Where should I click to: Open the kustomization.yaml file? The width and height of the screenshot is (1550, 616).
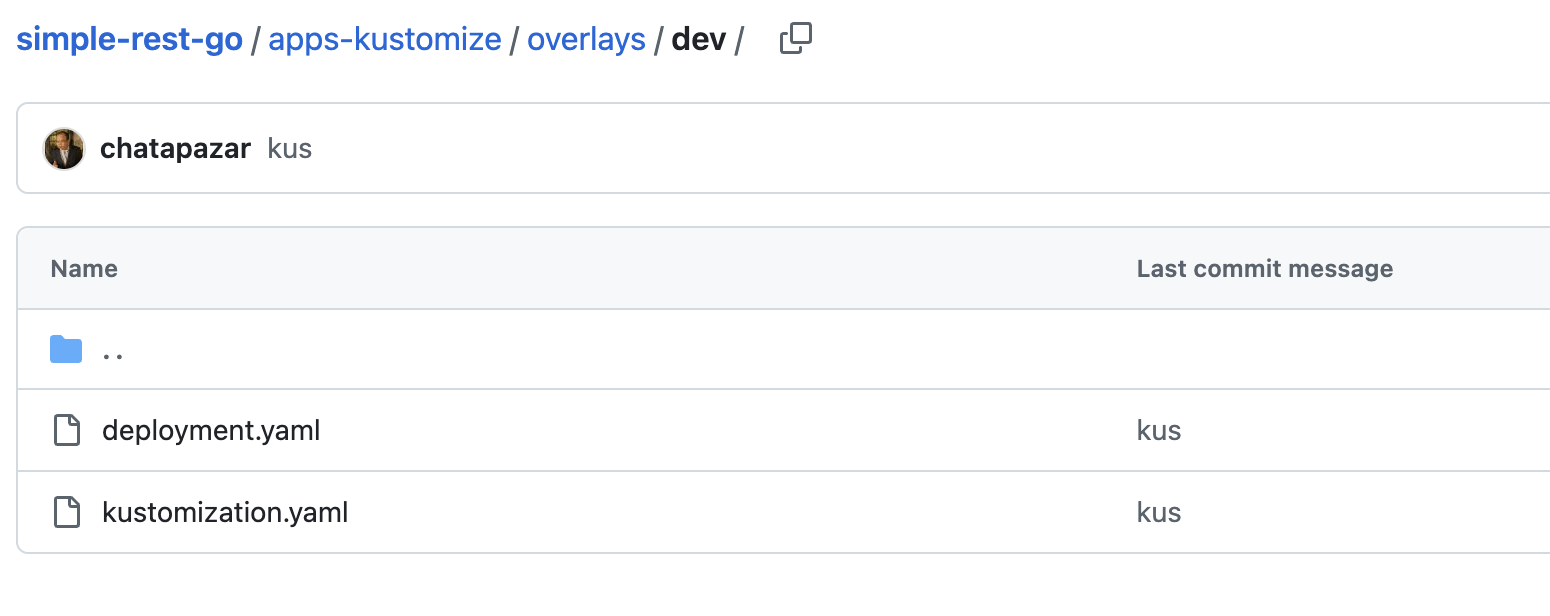(x=225, y=513)
